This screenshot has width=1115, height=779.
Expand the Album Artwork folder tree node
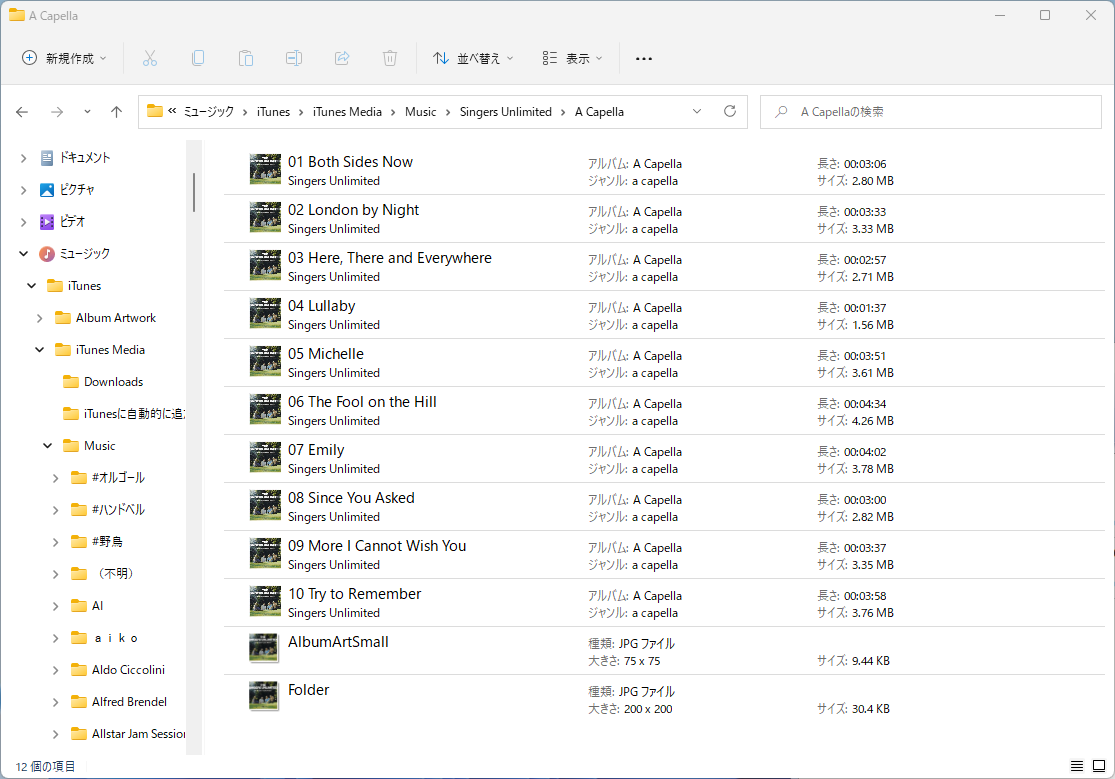pos(40,318)
